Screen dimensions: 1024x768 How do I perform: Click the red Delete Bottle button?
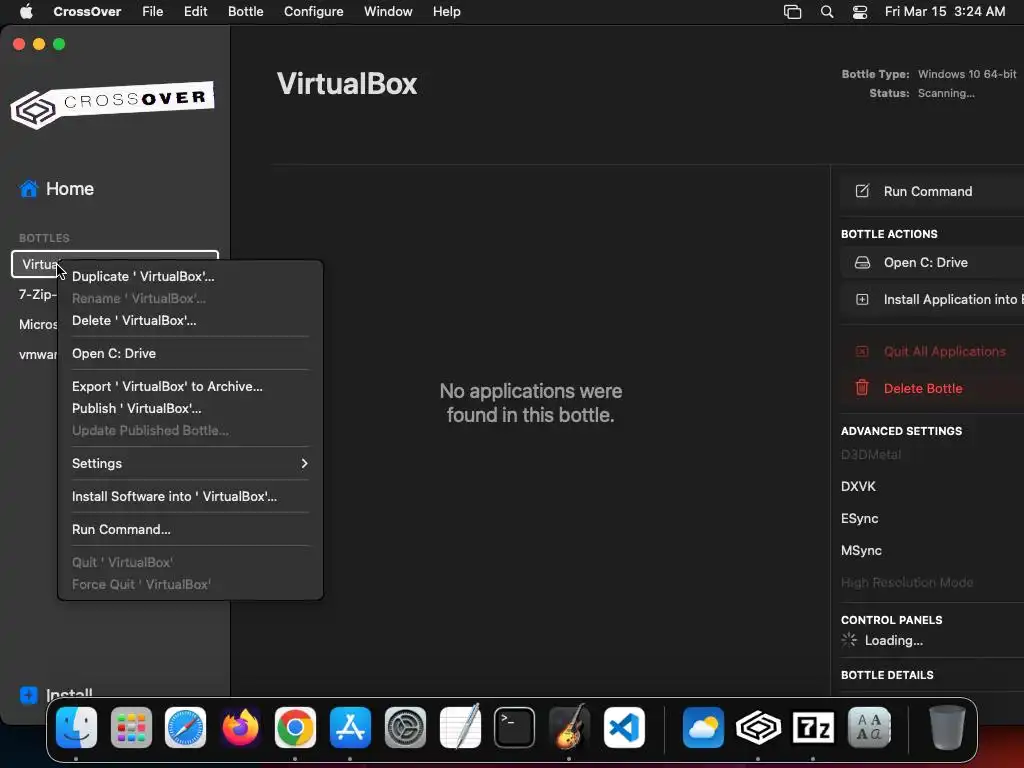coord(932,388)
